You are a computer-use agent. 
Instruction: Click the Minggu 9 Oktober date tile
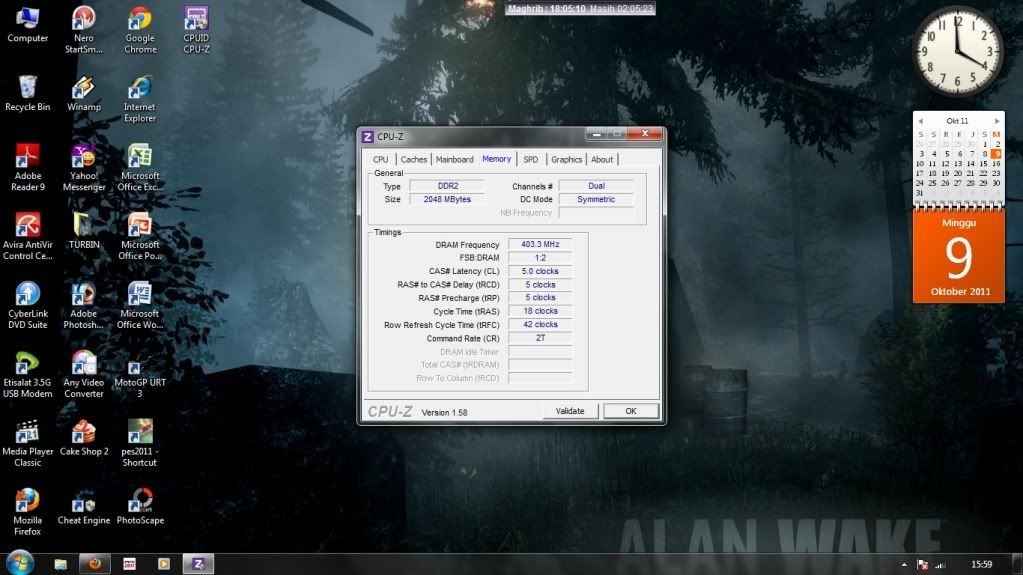pos(958,257)
